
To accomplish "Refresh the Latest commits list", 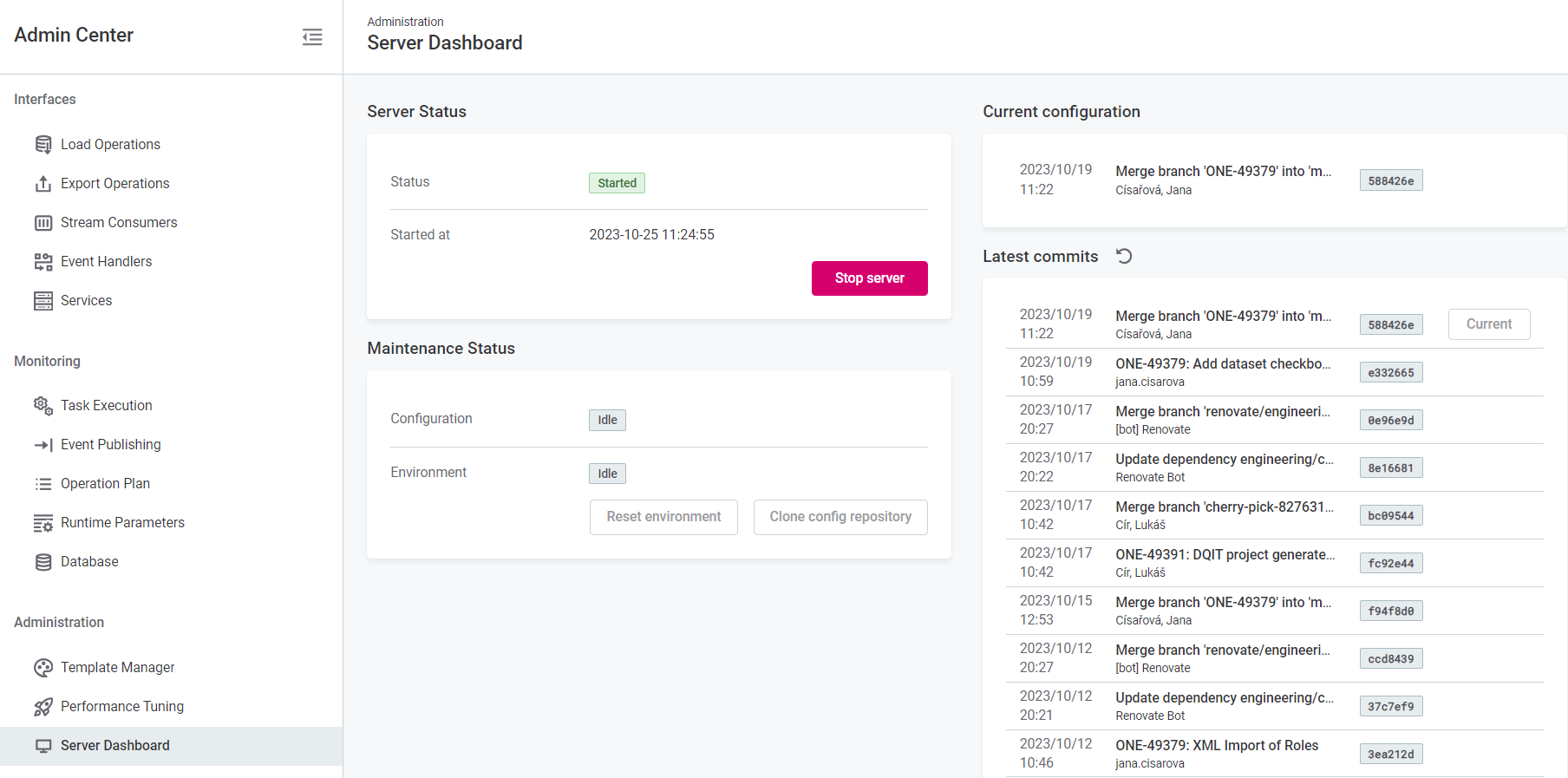I will coord(1124,256).
